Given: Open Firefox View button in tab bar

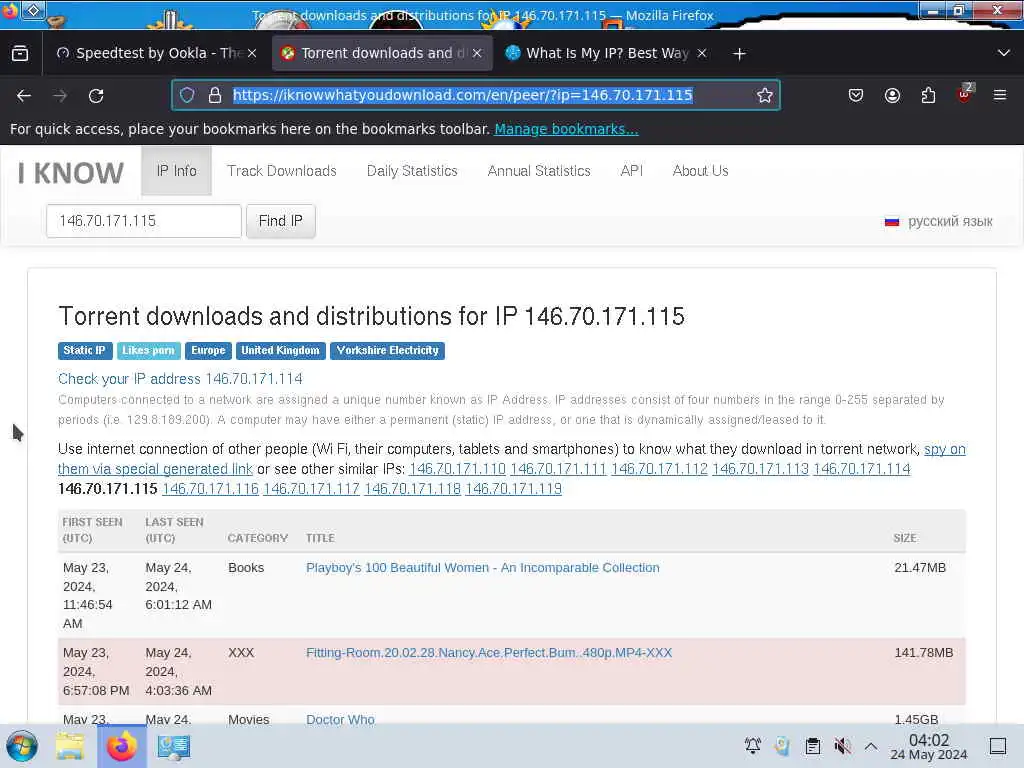Looking at the screenshot, I should [x=20, y=54].
